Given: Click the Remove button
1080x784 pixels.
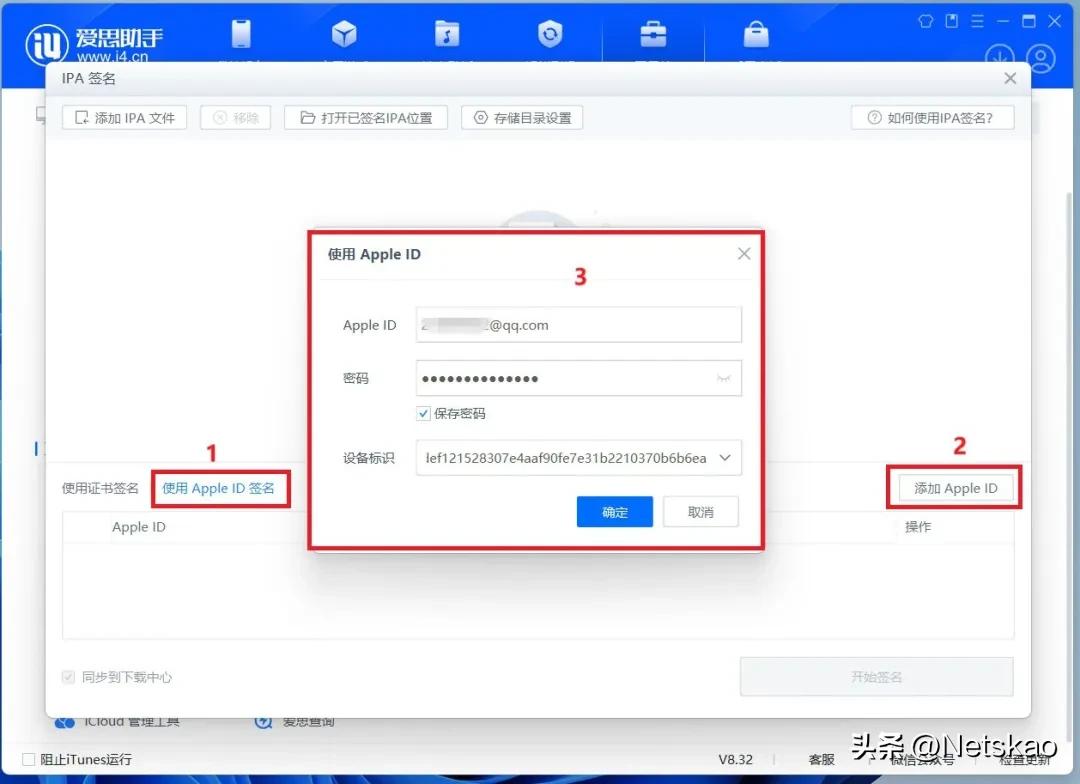Looking at the screenshot, I should pos(236,118).
